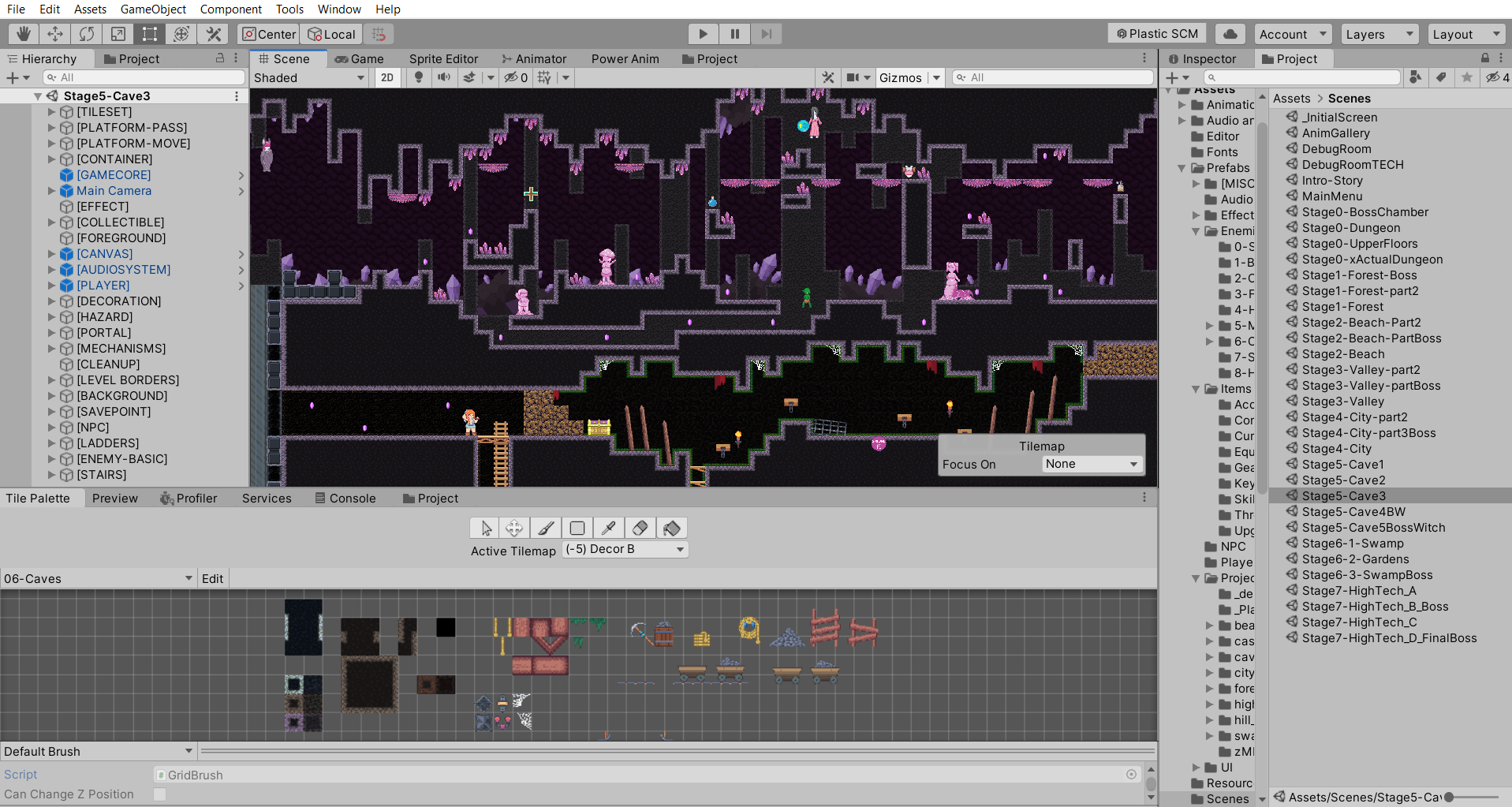Start Play mode with the play button
1512x807 pixels.
tap(703, 34)
